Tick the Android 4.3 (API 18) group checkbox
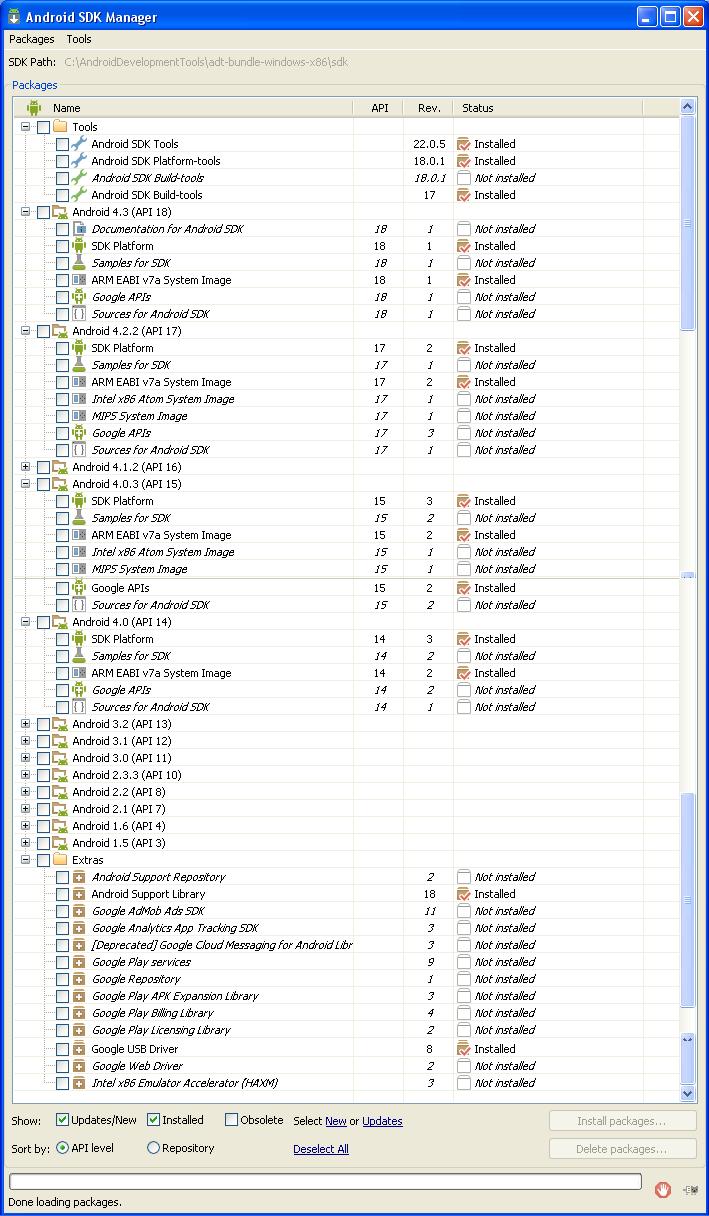 pos(43,213)
